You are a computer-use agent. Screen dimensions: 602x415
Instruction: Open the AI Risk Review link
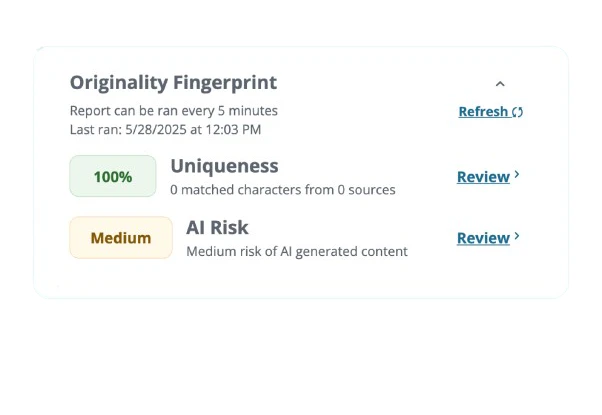[483, 238]
